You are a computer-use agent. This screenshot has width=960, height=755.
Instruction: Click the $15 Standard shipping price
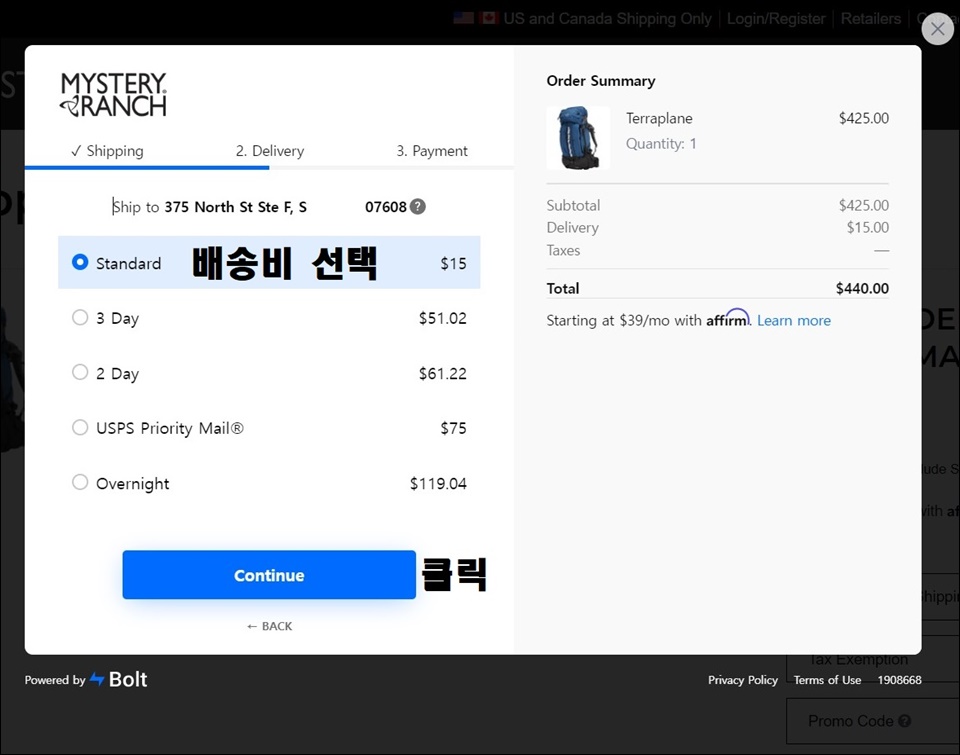pos(454,263)
